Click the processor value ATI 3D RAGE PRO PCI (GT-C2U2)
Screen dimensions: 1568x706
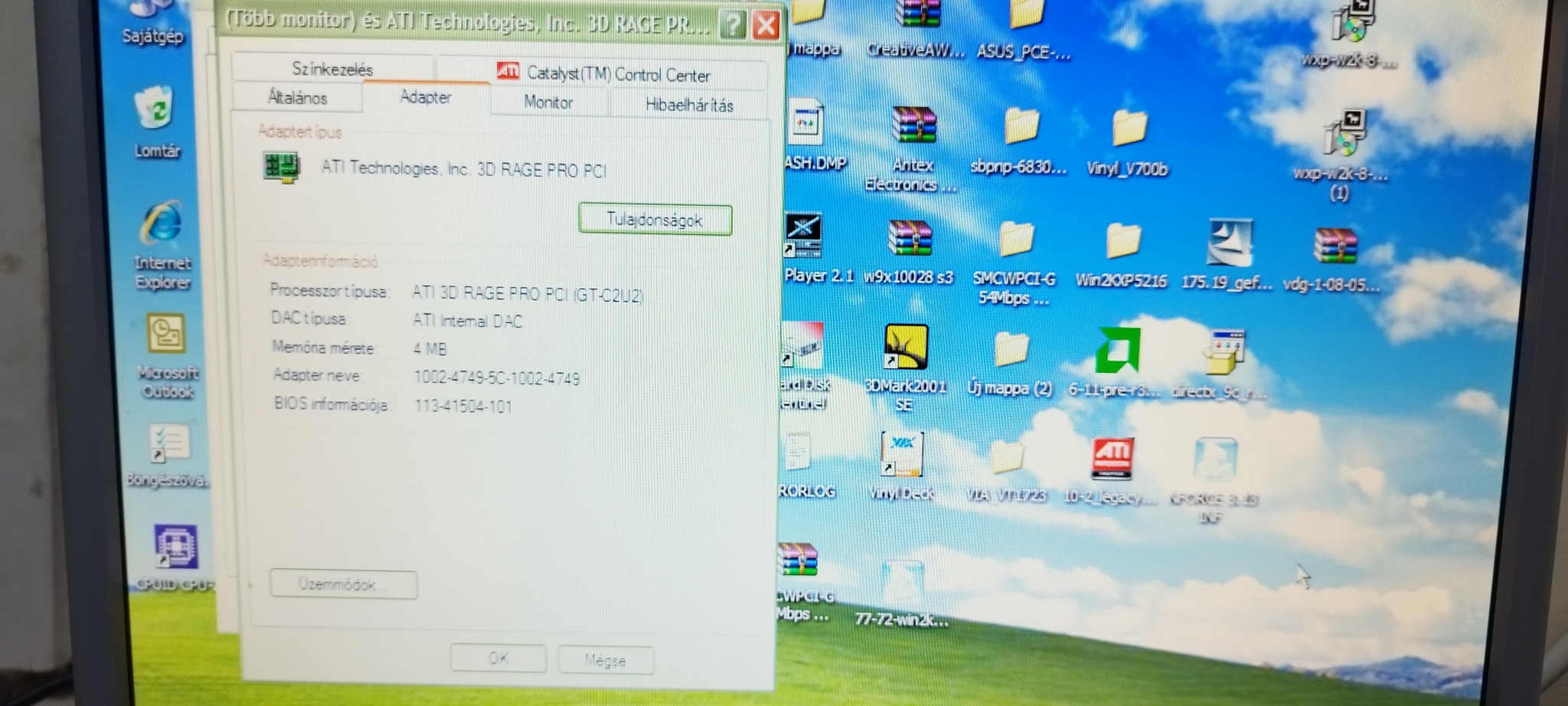point(528,294)
